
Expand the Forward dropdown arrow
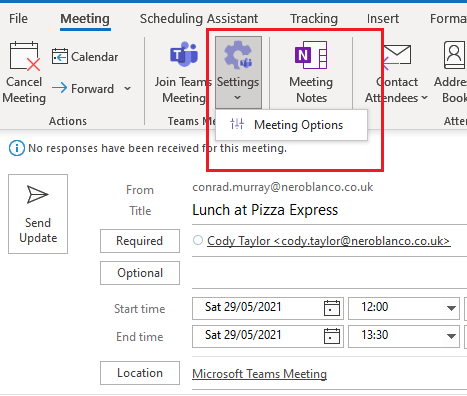[x=127, y=89]
